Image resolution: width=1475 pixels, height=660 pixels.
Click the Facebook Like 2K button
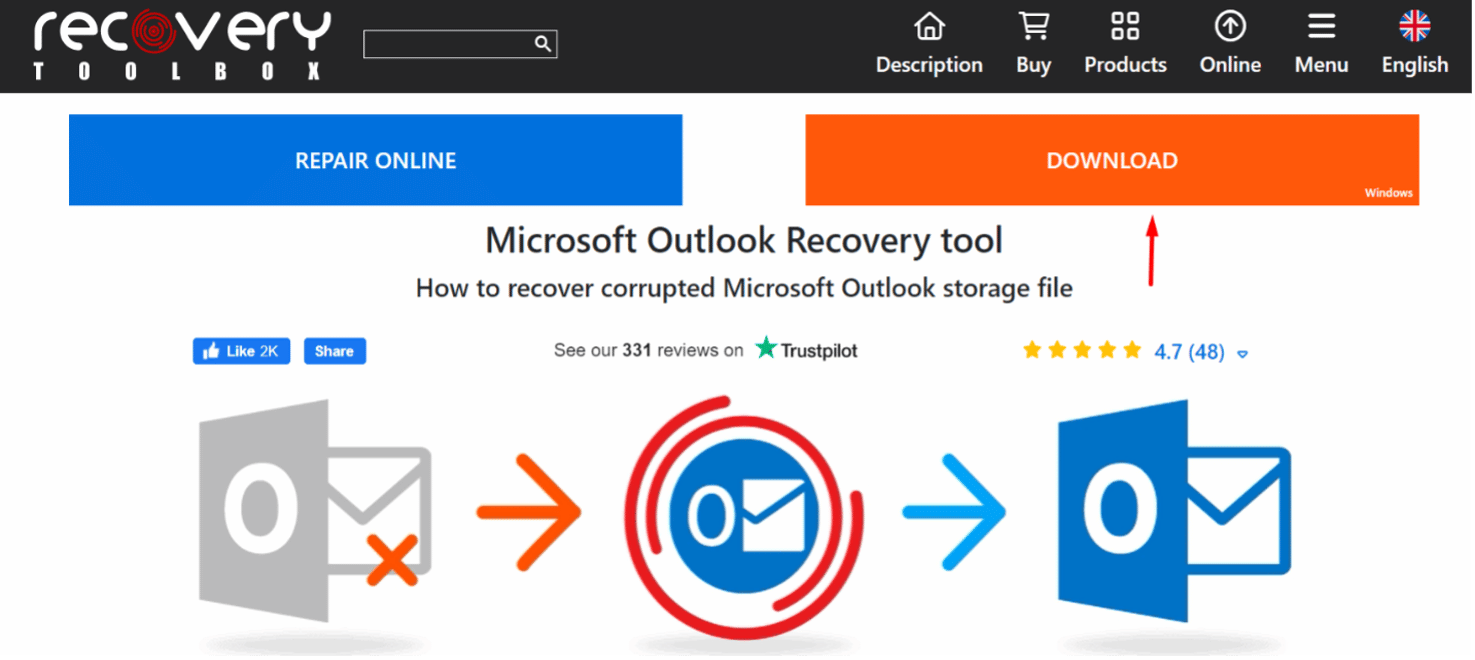(x=241, y=351)
